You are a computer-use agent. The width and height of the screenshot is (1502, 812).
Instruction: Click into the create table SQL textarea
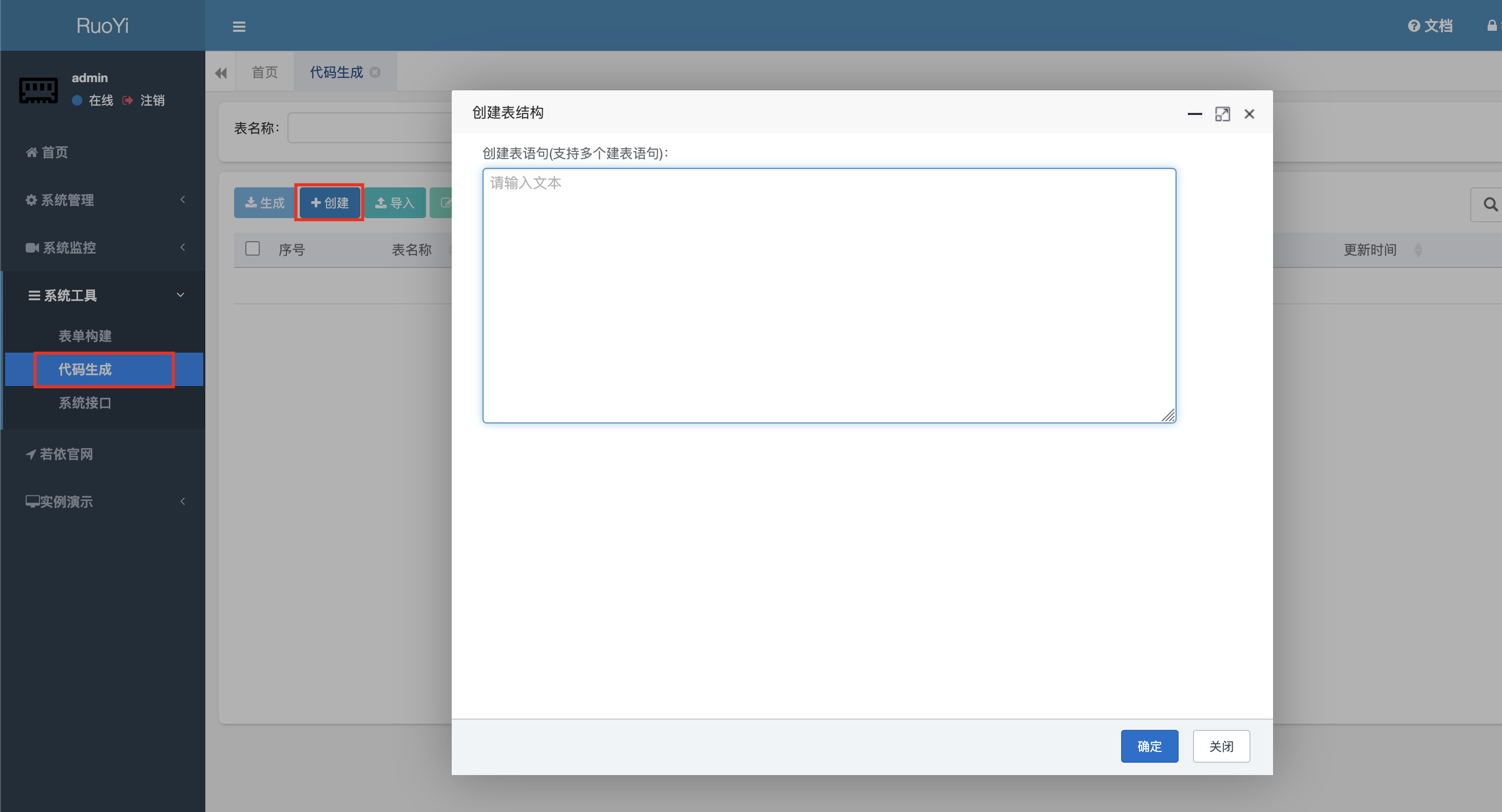click(829, 296)
